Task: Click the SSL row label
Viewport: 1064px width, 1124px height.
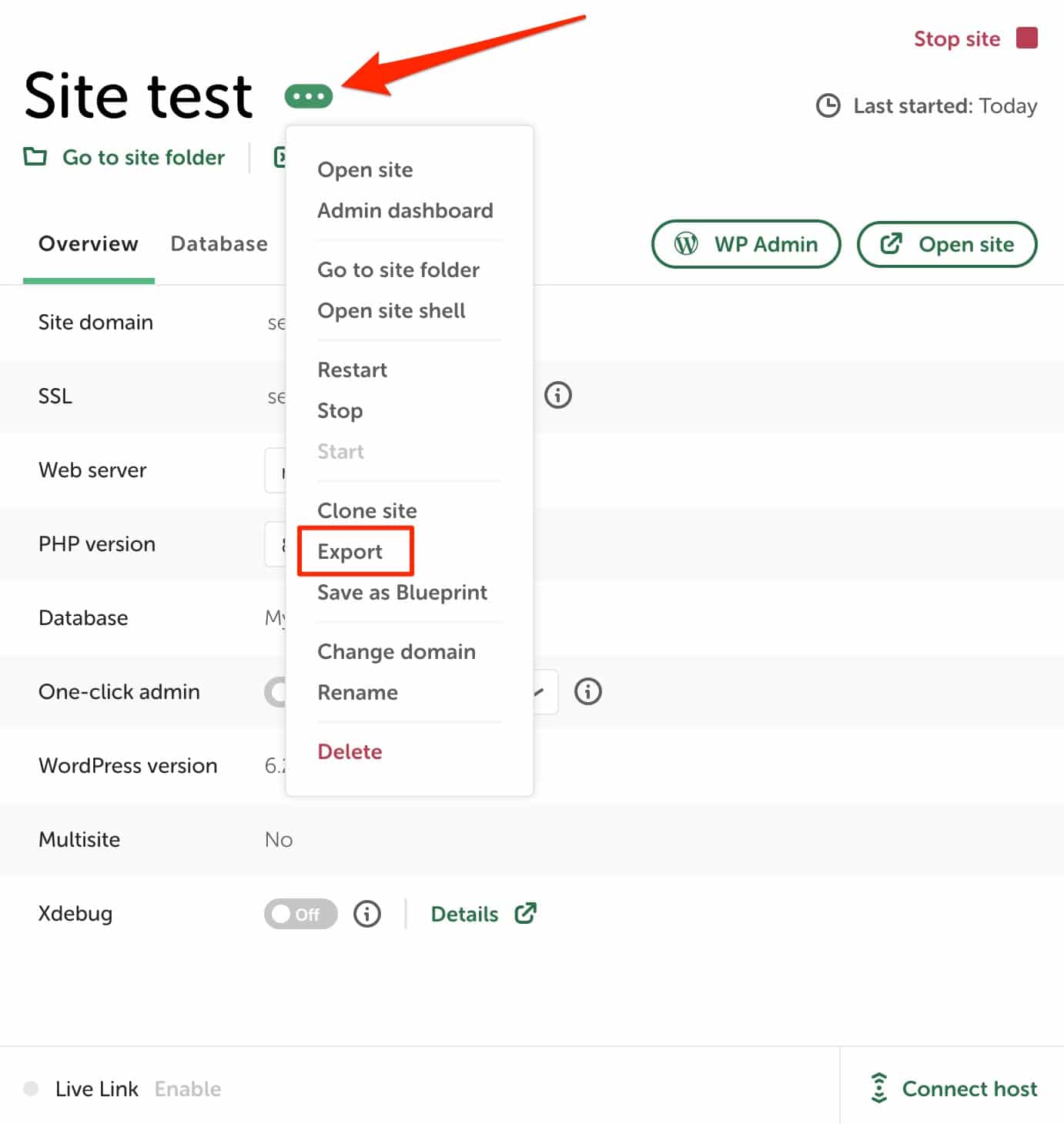Action: pos(55,396)
